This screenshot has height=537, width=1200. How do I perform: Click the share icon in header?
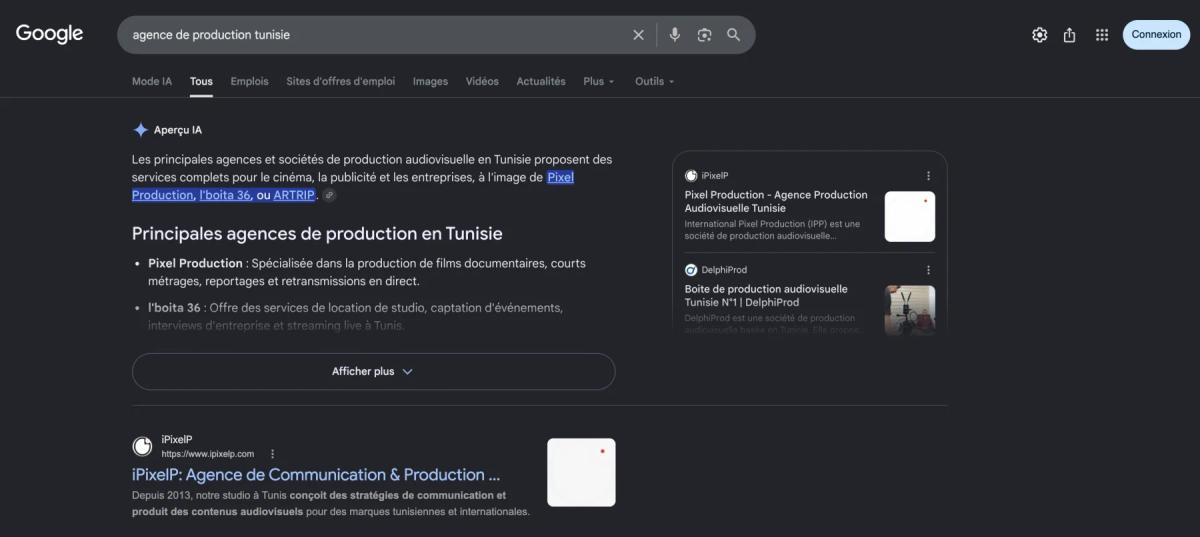1070,35
